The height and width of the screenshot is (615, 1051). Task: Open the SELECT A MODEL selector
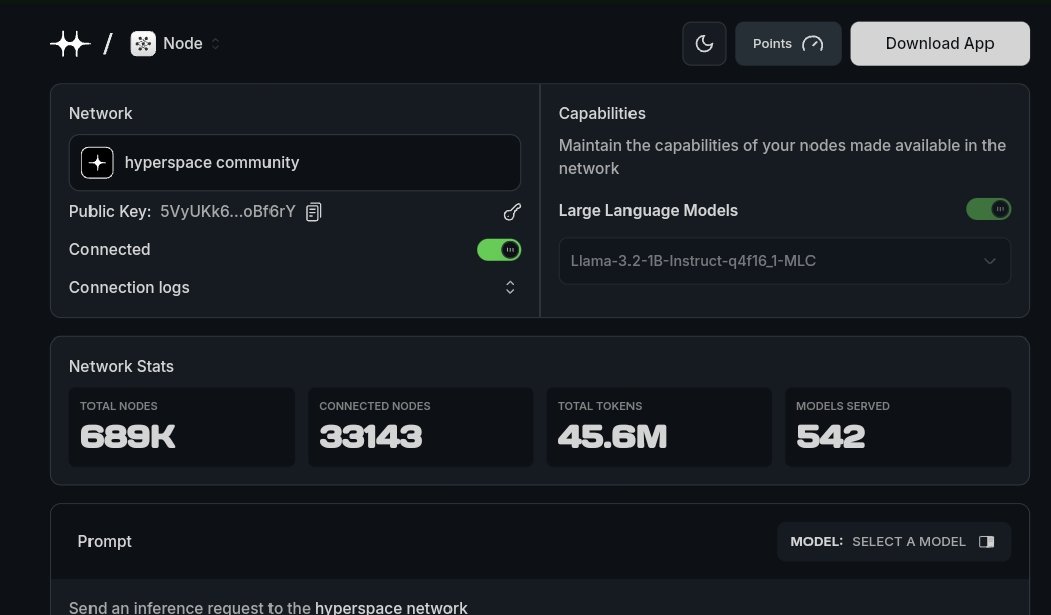(893, 542)
